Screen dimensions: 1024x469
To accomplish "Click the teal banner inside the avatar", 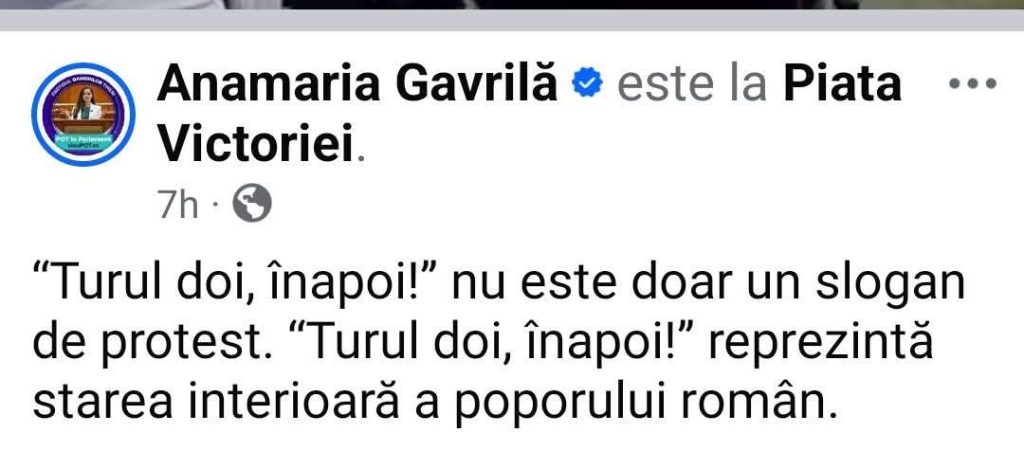I will pyautogui.click(x=83, y=142).
